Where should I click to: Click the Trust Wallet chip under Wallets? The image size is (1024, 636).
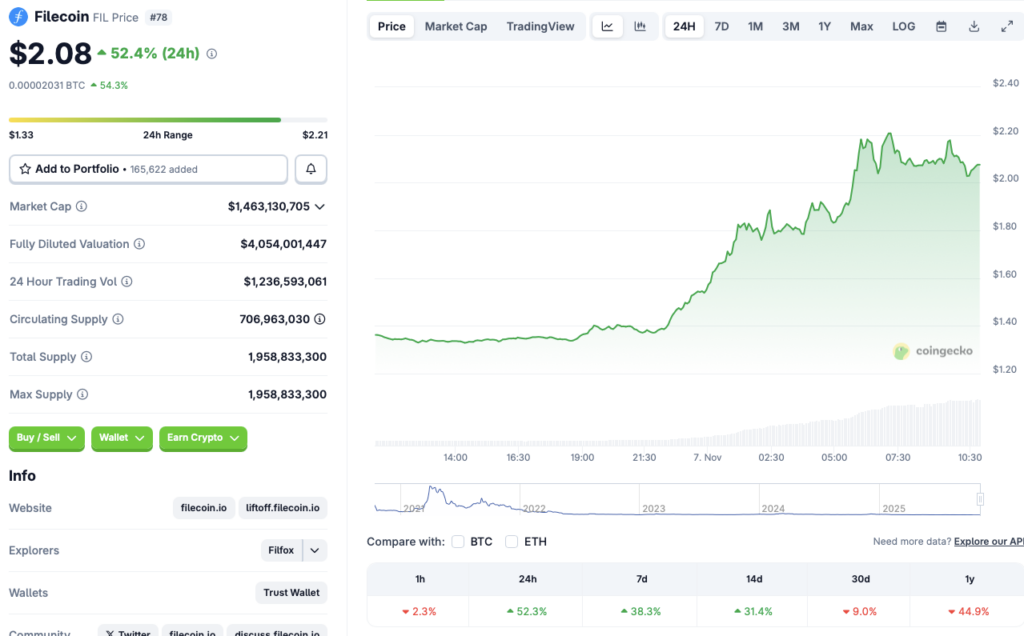point(291,592)
